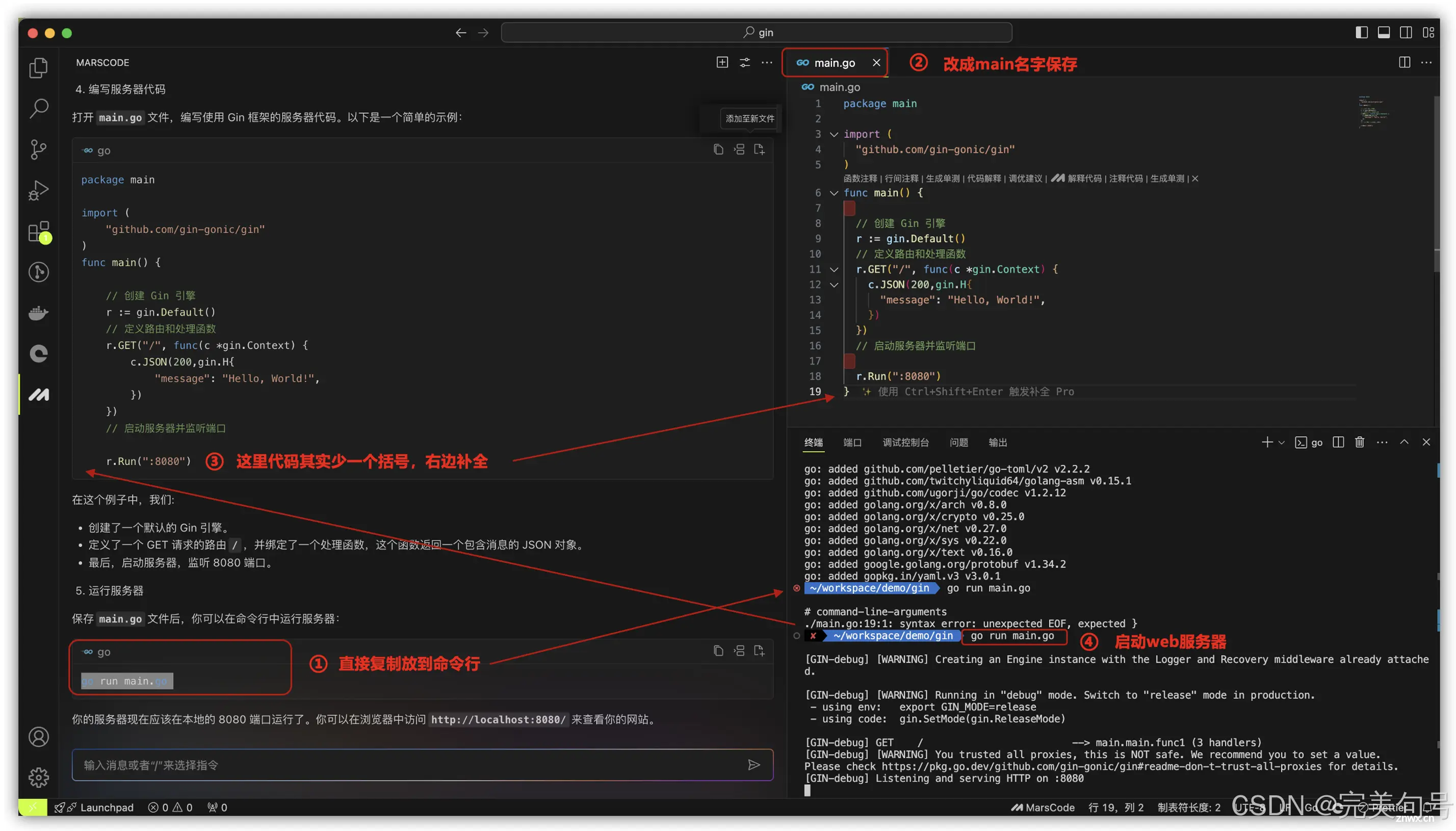The height and width of the screenshot is (831, 1456).
Task: Click the 函数注释 code lens action
Action: coord(860,178)
